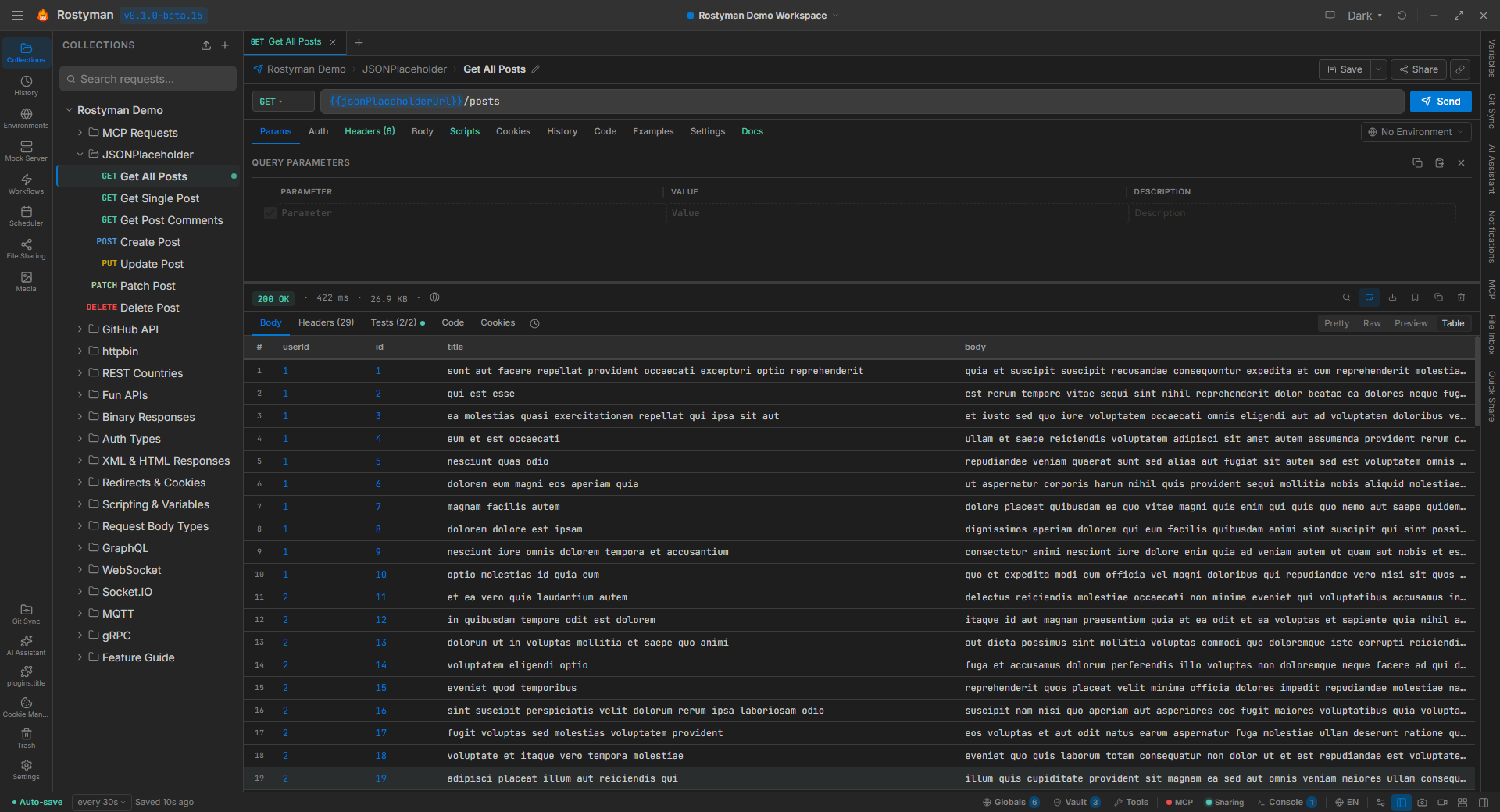The width and height of the screenshot is (1500, 812).
Task: Switch to the Headers (6) request tab
Action: (370, 131)
